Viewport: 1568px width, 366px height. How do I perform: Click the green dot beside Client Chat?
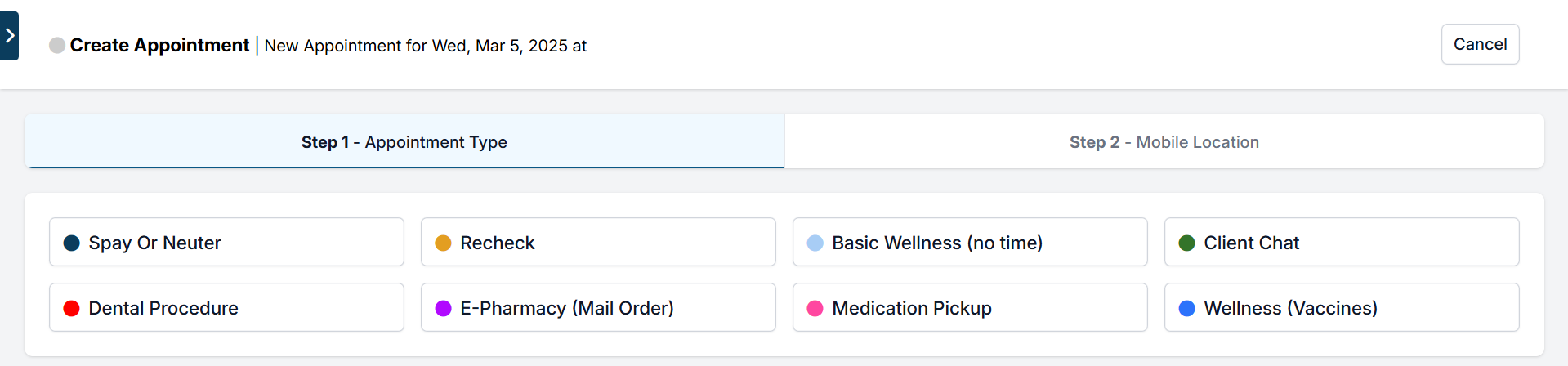pos(1187,243)
